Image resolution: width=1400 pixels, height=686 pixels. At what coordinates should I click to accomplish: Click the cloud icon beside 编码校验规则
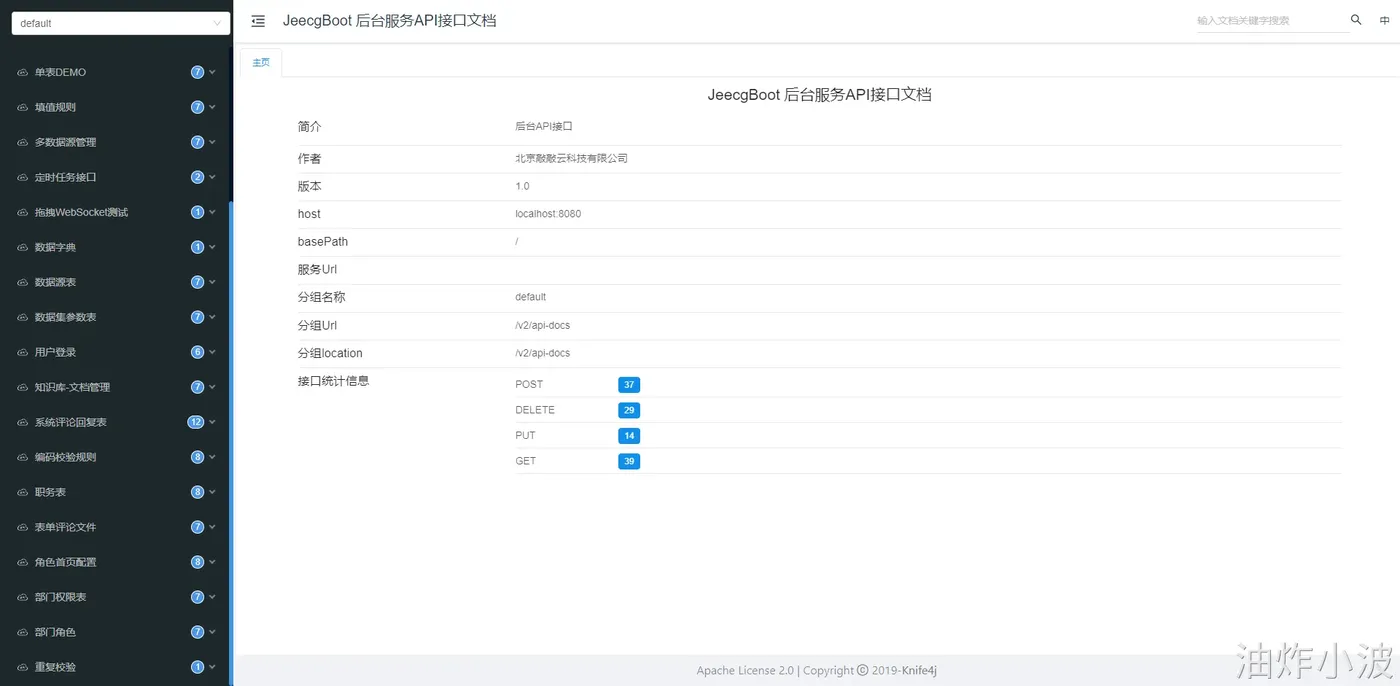(x=23, y=457)
